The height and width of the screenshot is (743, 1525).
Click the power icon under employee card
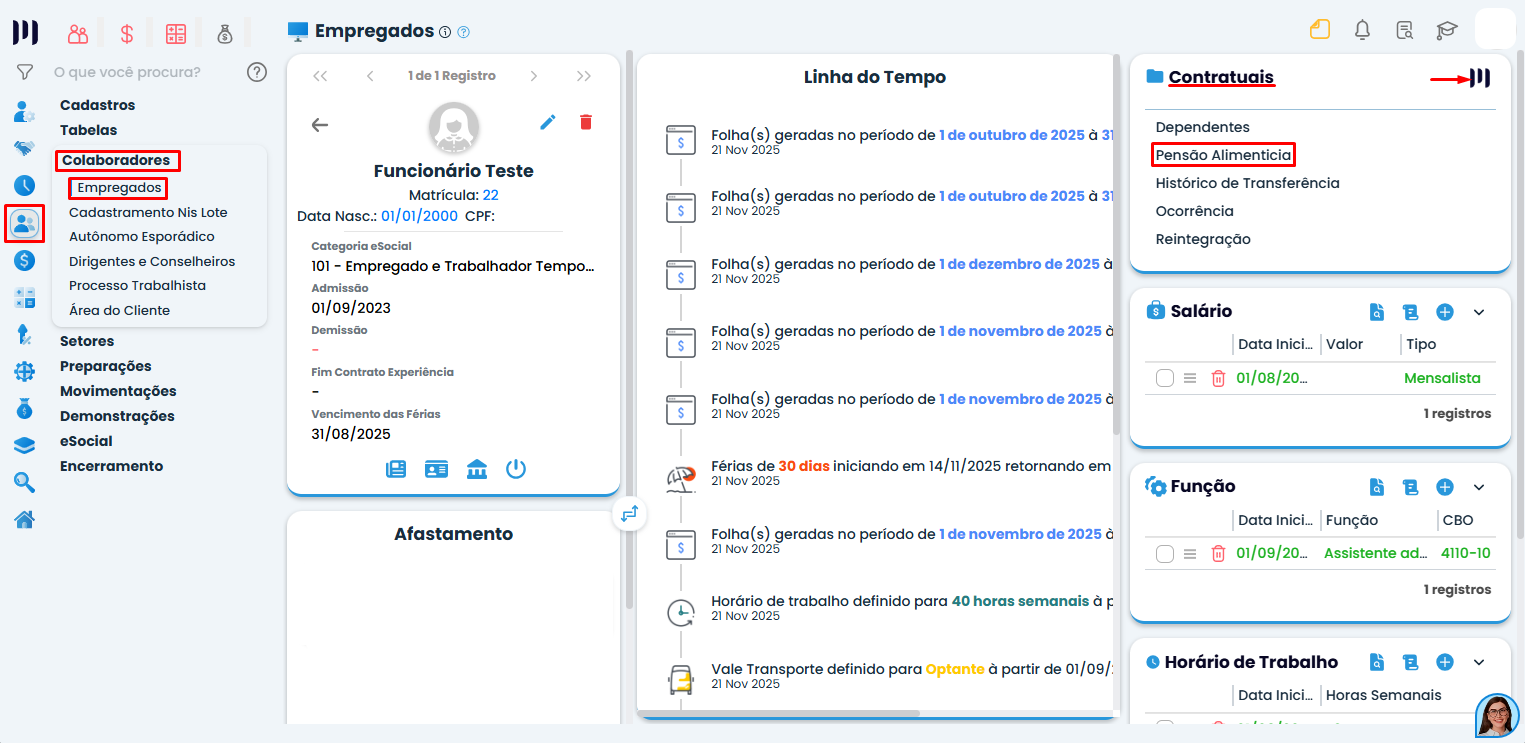click(516, 469)
